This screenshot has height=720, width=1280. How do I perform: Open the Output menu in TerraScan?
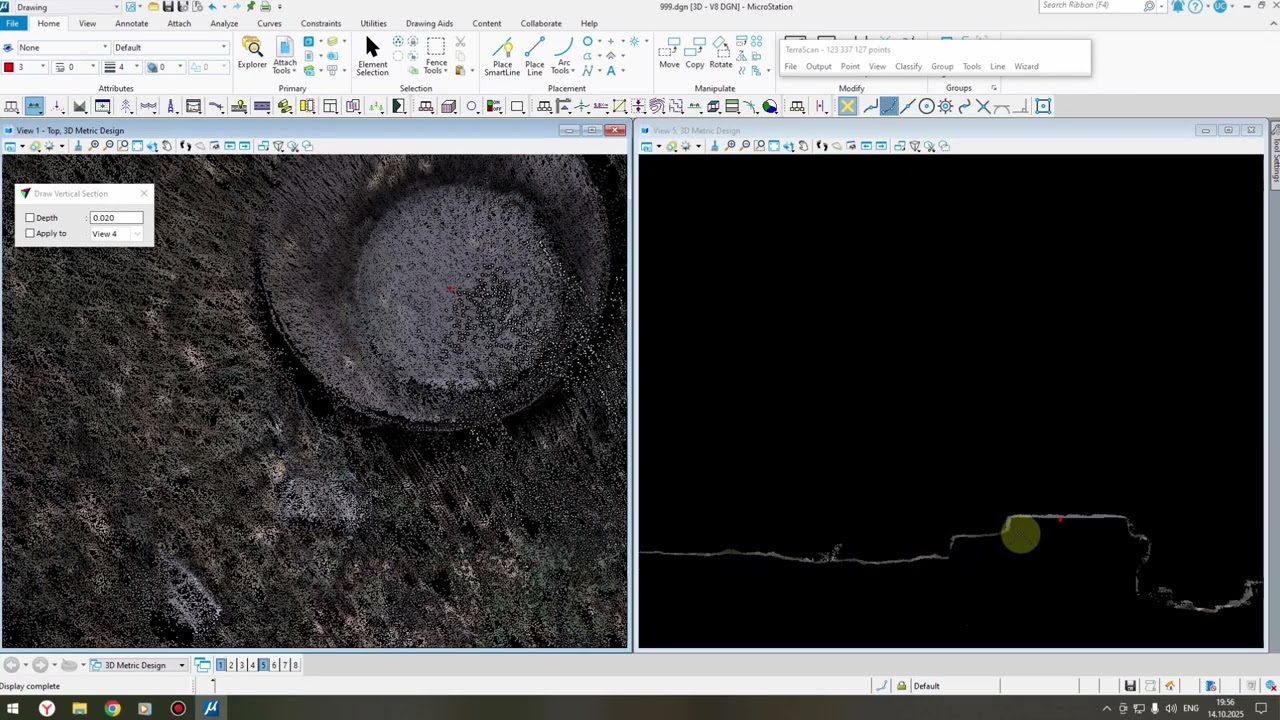[819, 67]
